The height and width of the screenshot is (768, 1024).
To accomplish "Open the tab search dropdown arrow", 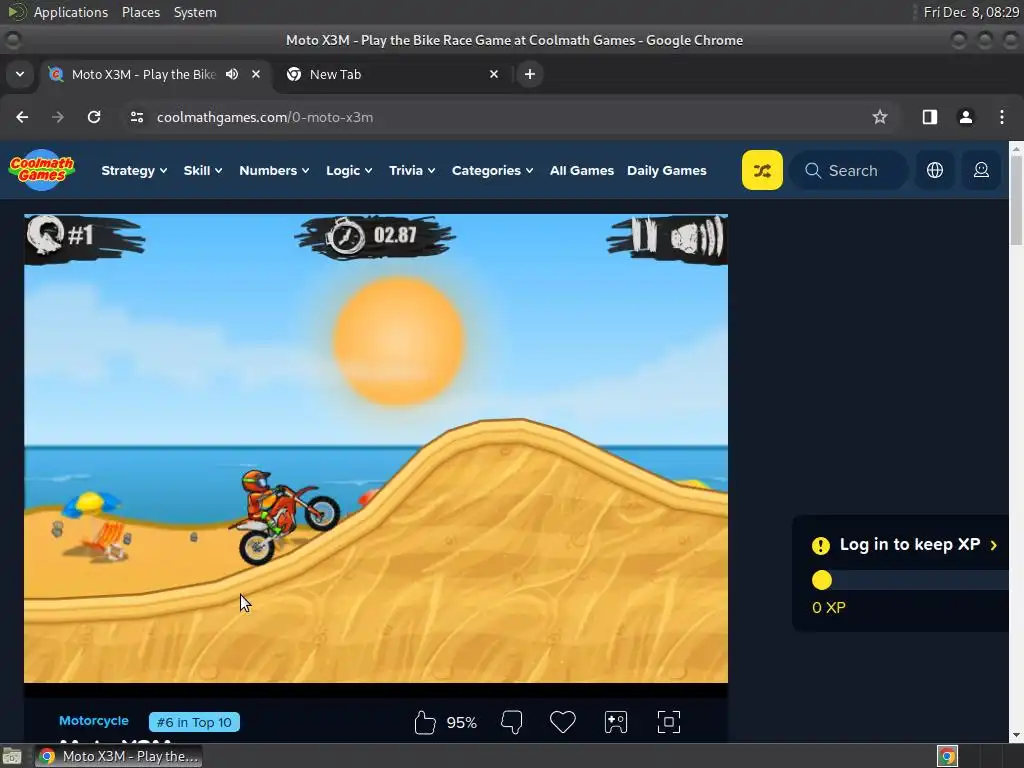I will (20, 74).
